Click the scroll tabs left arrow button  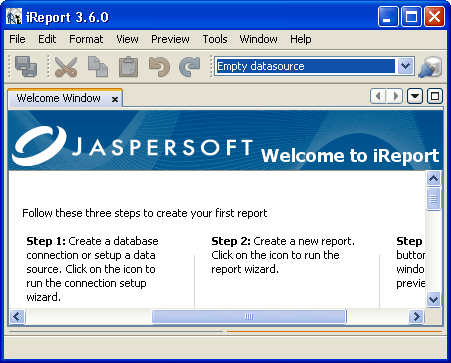(x=378, y=96)
